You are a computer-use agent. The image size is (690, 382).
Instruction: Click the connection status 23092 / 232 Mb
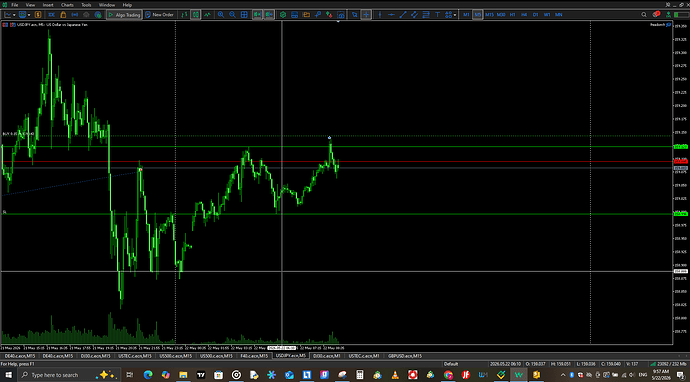click(668, 364)
